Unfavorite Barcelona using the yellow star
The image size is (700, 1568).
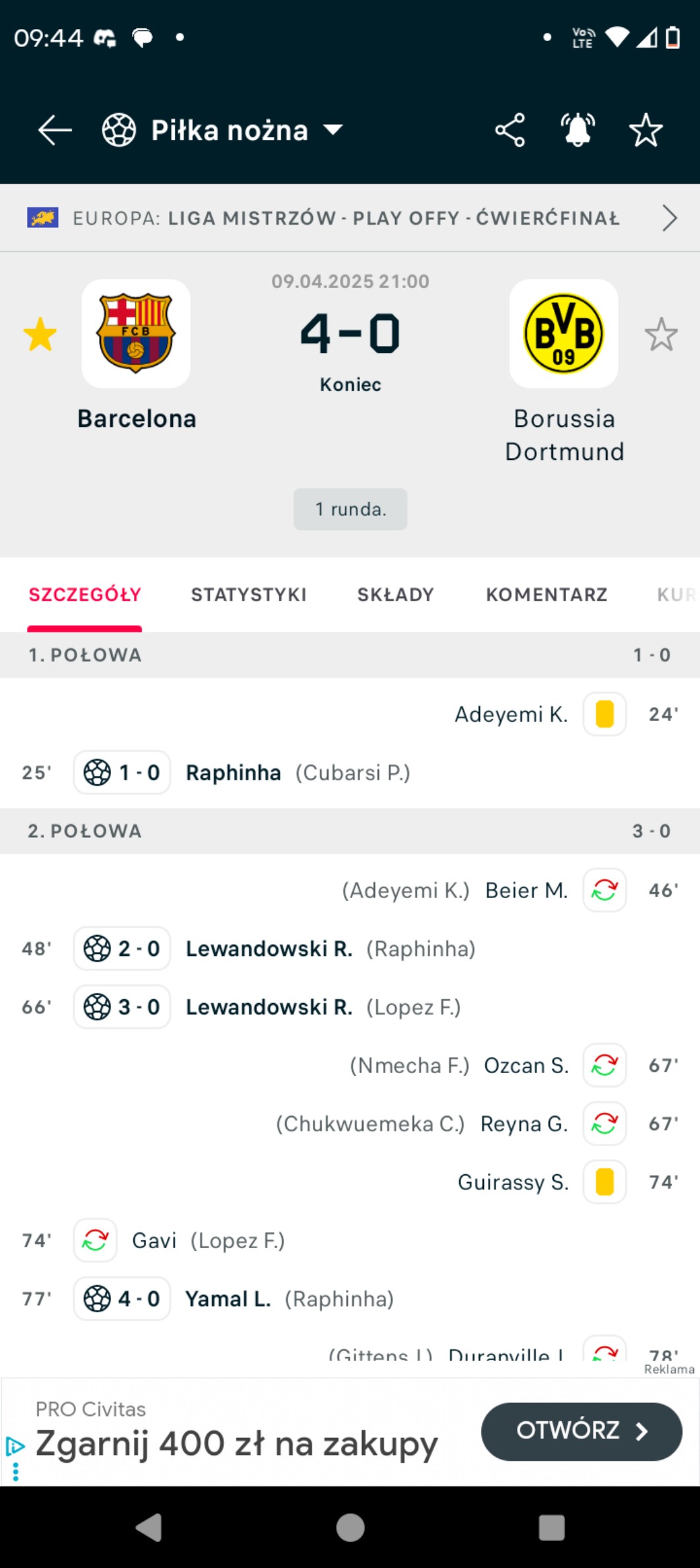pyautogui.click(x=40, y=334)
